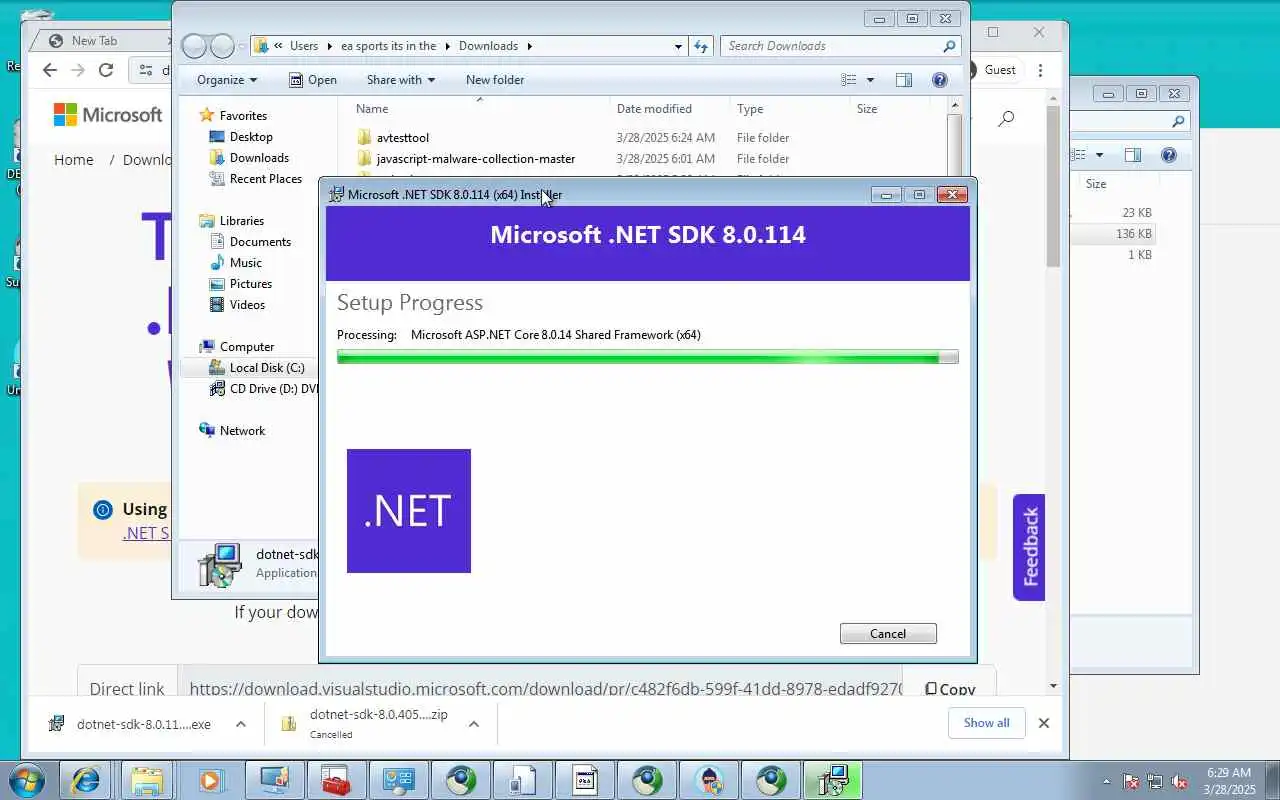Follow the Home breadcrumb link
The height and width of the screenshot is (800, 1280).
(x=74, y=160)
